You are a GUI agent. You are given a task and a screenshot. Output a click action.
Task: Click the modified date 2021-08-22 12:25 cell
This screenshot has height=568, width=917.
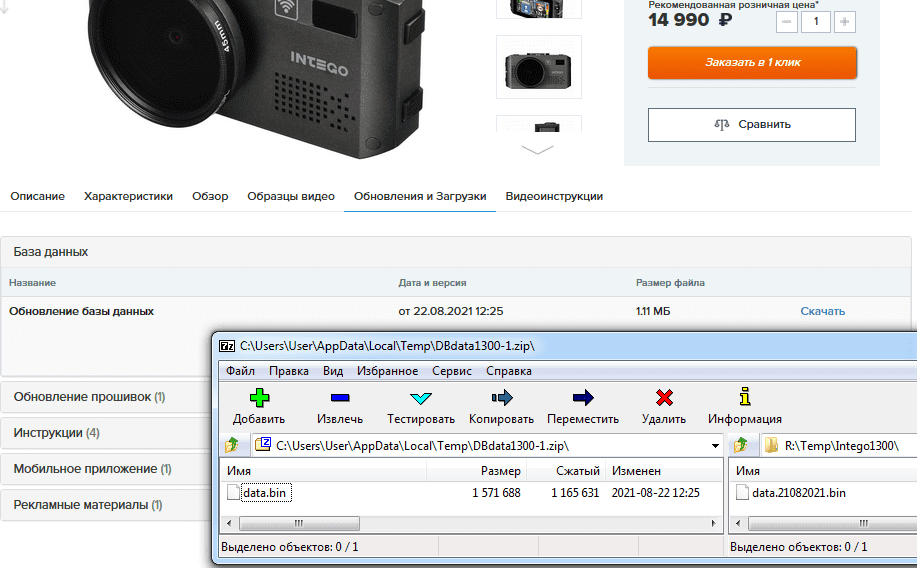656,493
